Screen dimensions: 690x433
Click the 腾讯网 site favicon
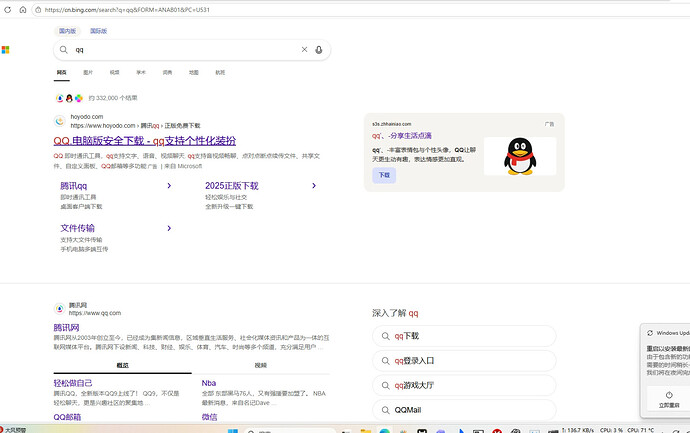(x=59, y=309)
